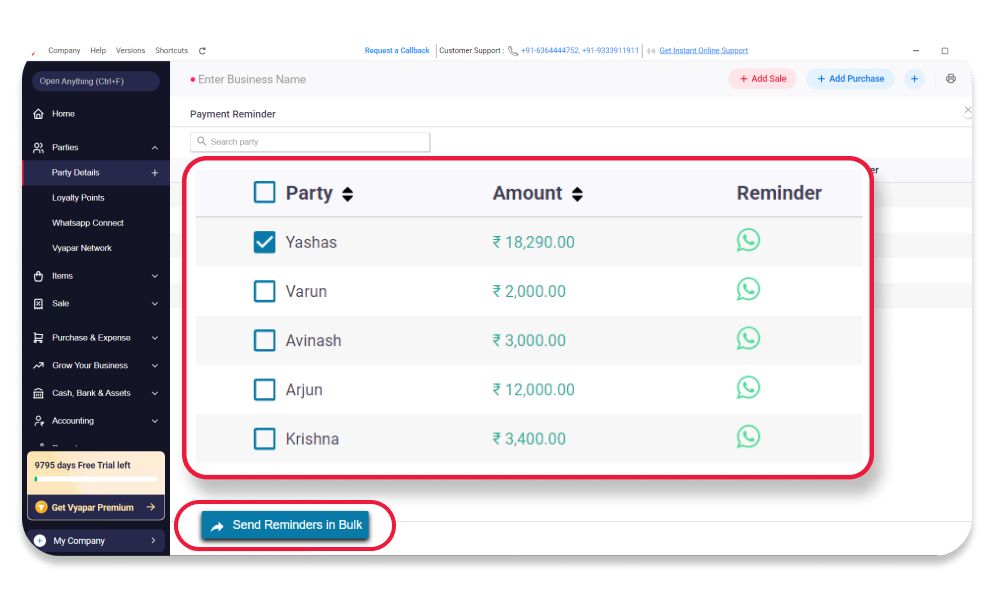Viewport: 996px width, 600px height.
Task: Click the Search party input field
Action: [x=310, y=141]
